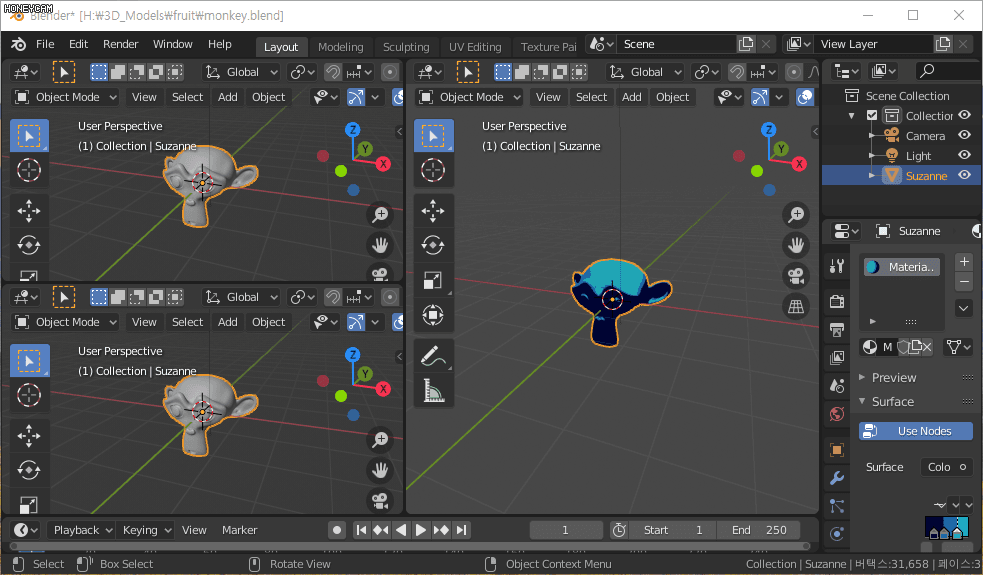Viewport: 983px width, 575px height.
Task: Open the World properties globe tab
Action: [837, 414]
